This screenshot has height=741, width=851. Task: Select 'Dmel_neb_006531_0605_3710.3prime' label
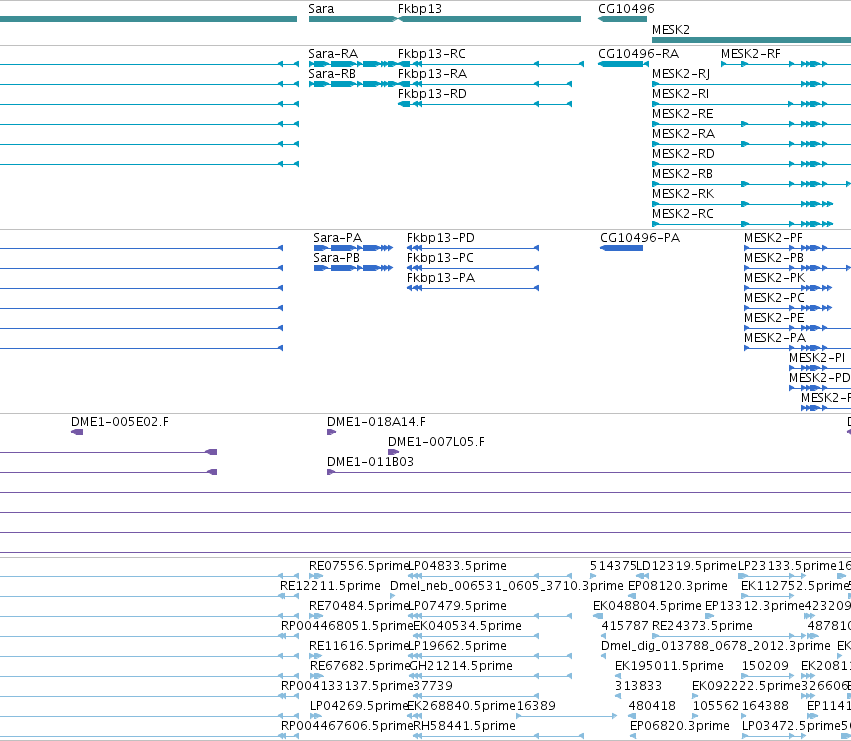click(507, 586)
